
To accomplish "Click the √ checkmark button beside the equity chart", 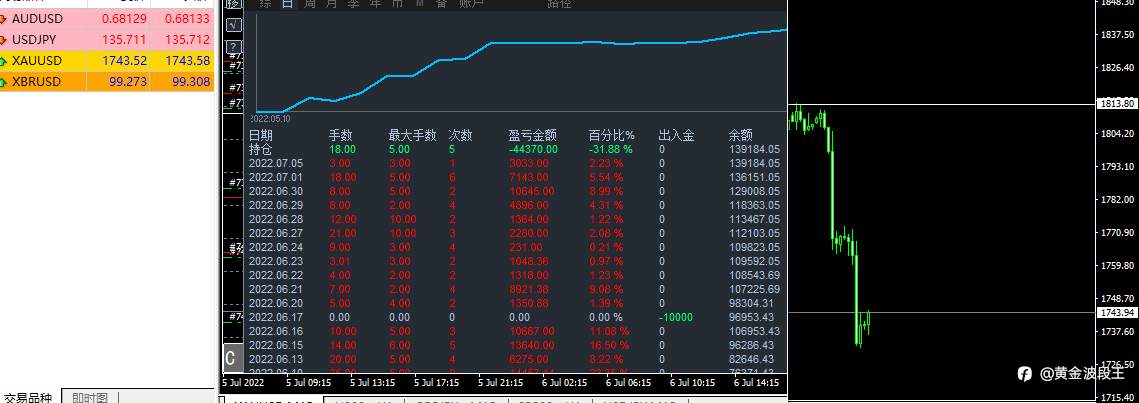I will pos(233,25).
